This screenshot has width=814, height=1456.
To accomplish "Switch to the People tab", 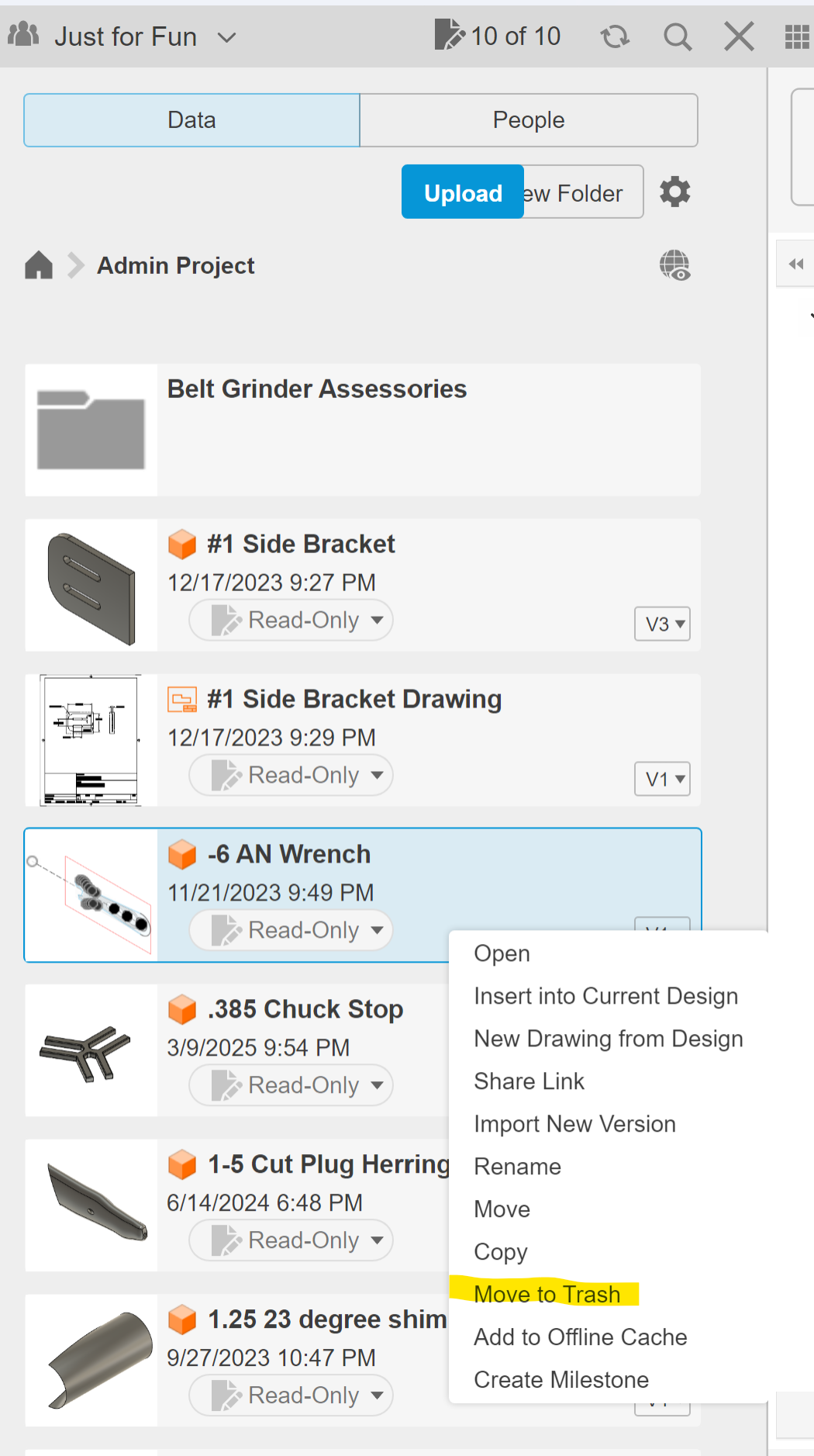I will (x=529, y=120).
